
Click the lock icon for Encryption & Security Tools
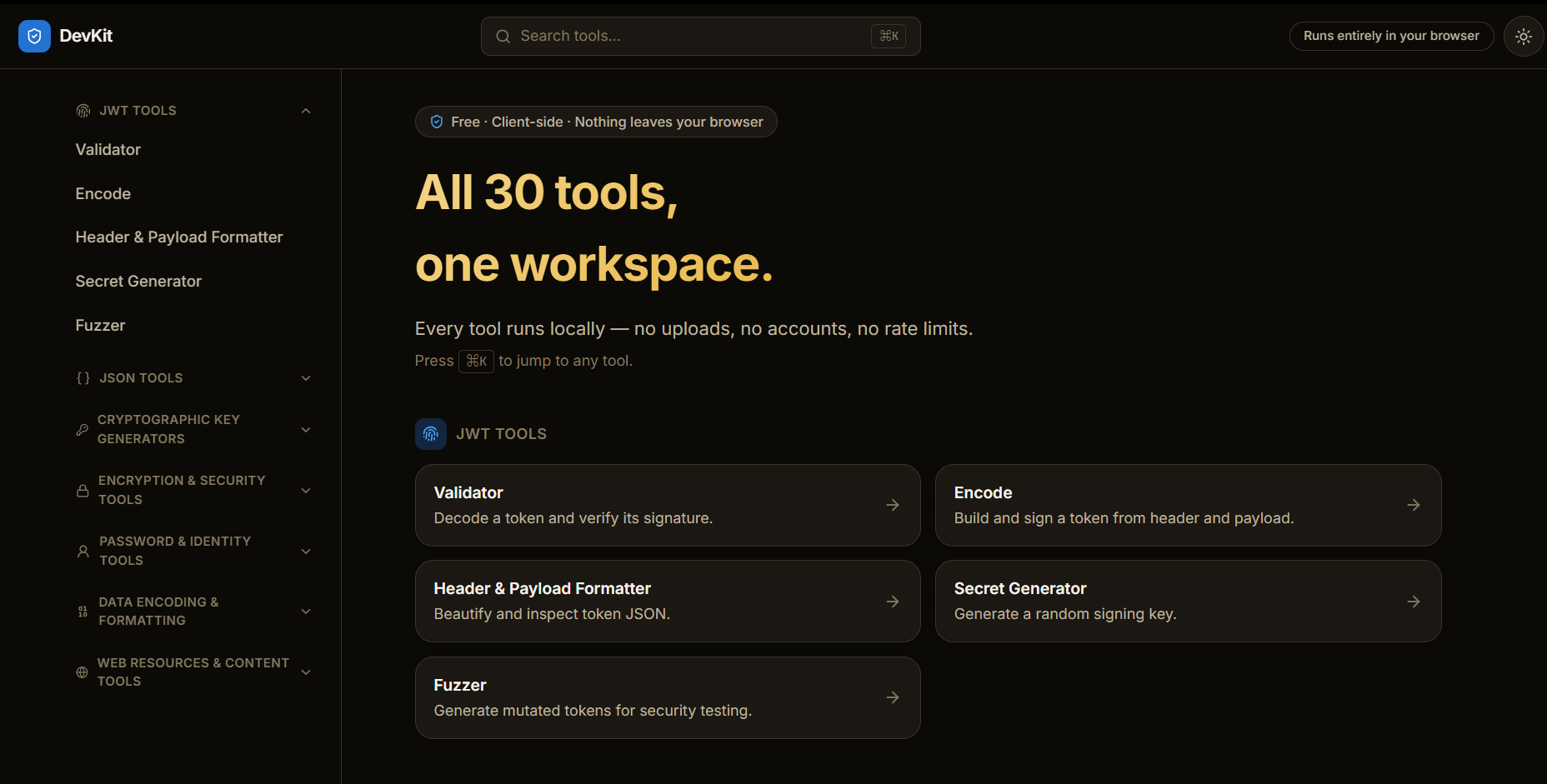click(83, 491)
